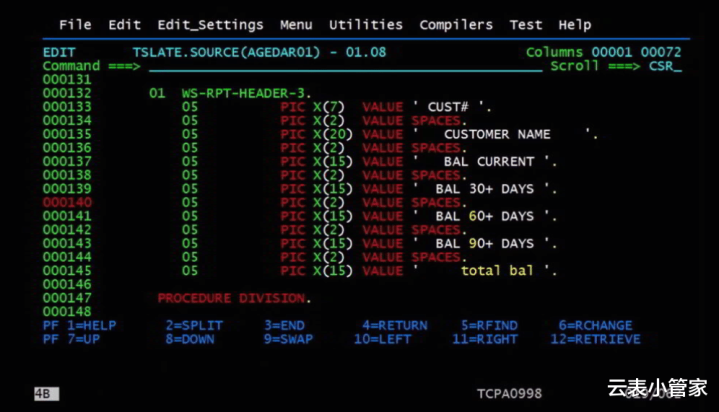Viewport: 719px width, 412px height.
Task: Click the Scroll CSR field
Action: pos(665,66)
